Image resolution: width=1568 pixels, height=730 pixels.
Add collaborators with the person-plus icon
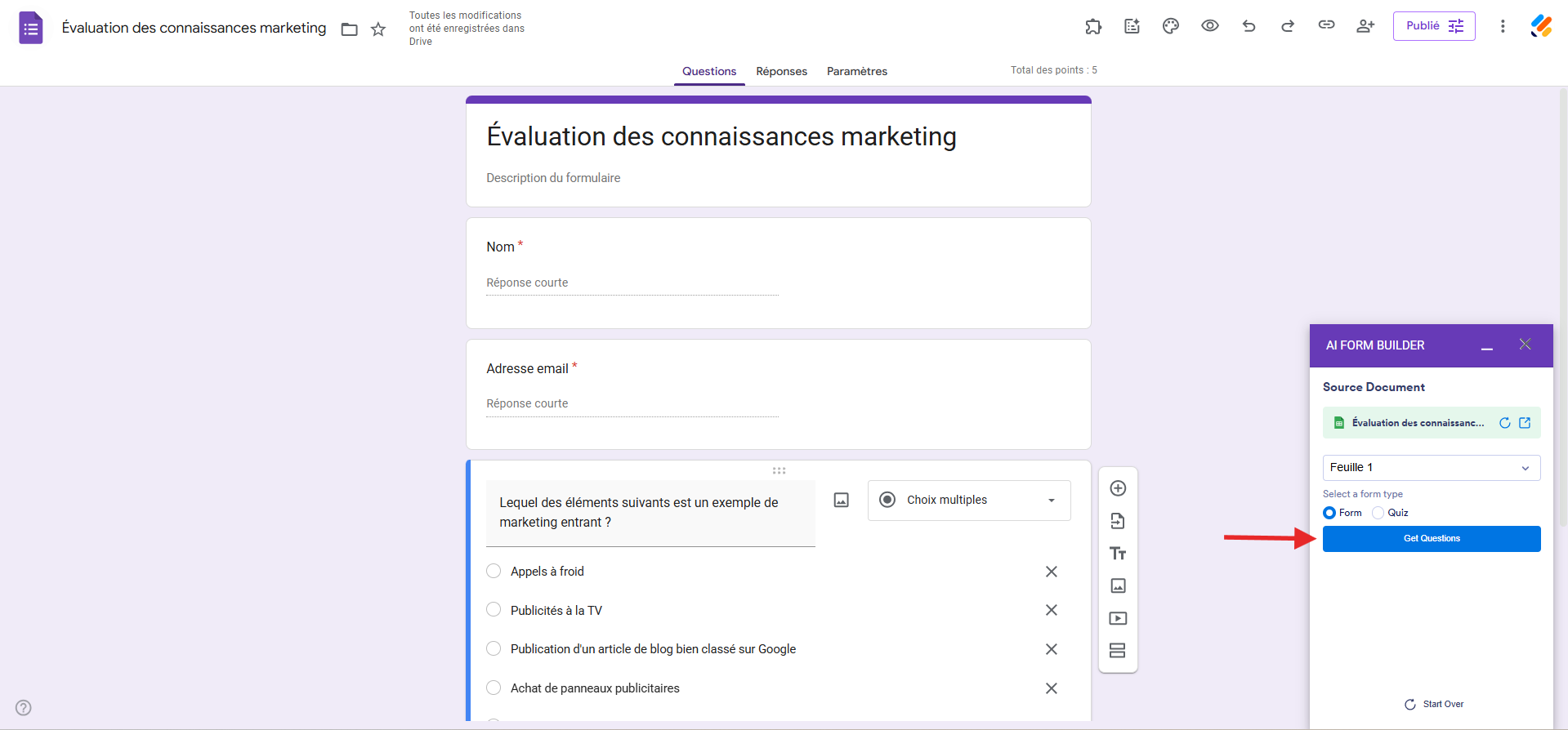point(1365,26)
